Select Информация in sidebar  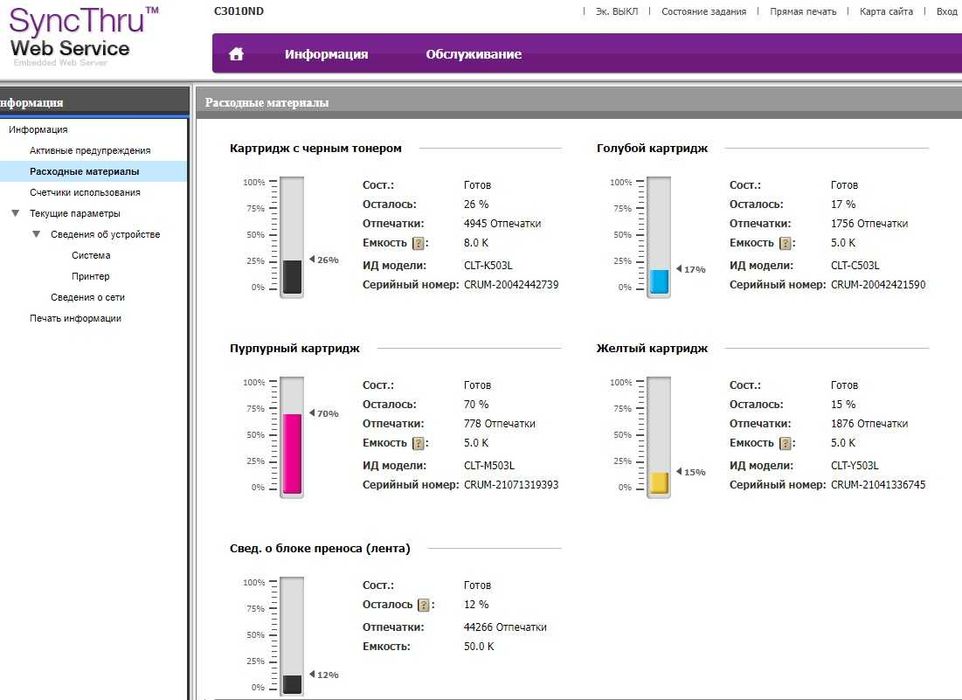(x=38, y=129)
